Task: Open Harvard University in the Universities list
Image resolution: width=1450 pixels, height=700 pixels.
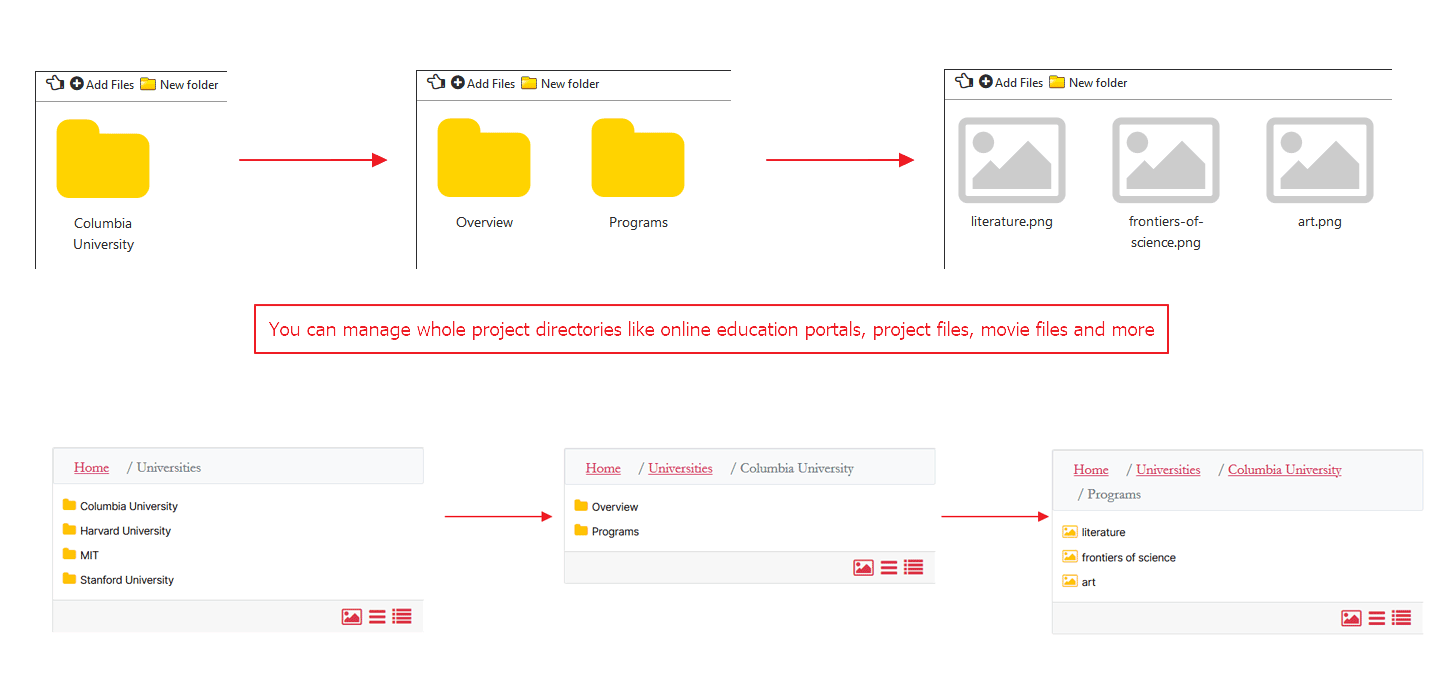Action: point(116,531)
